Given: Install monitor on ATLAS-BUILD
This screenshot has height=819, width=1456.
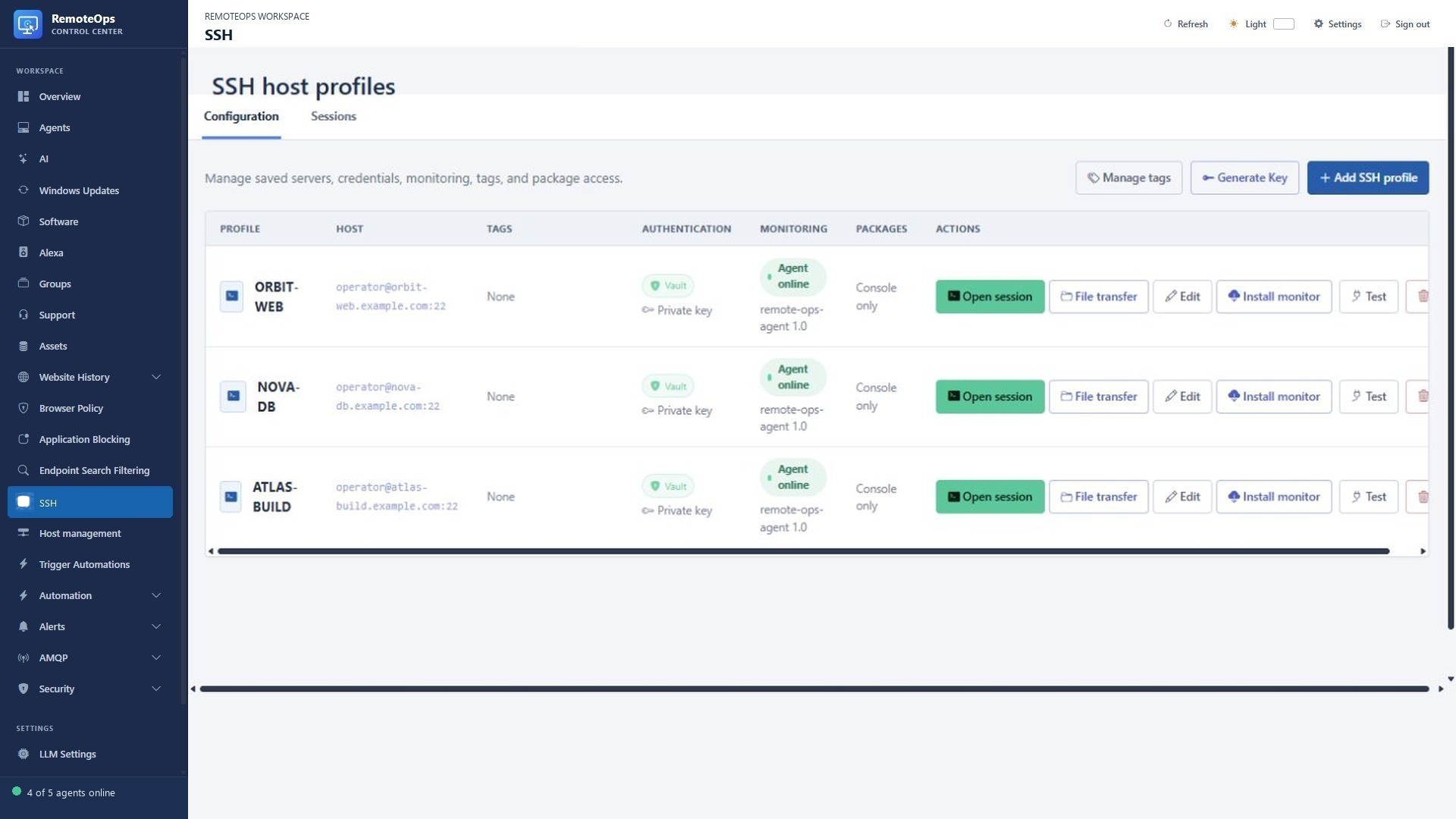Looking at the screenshot, I should tap(1274, 497).
